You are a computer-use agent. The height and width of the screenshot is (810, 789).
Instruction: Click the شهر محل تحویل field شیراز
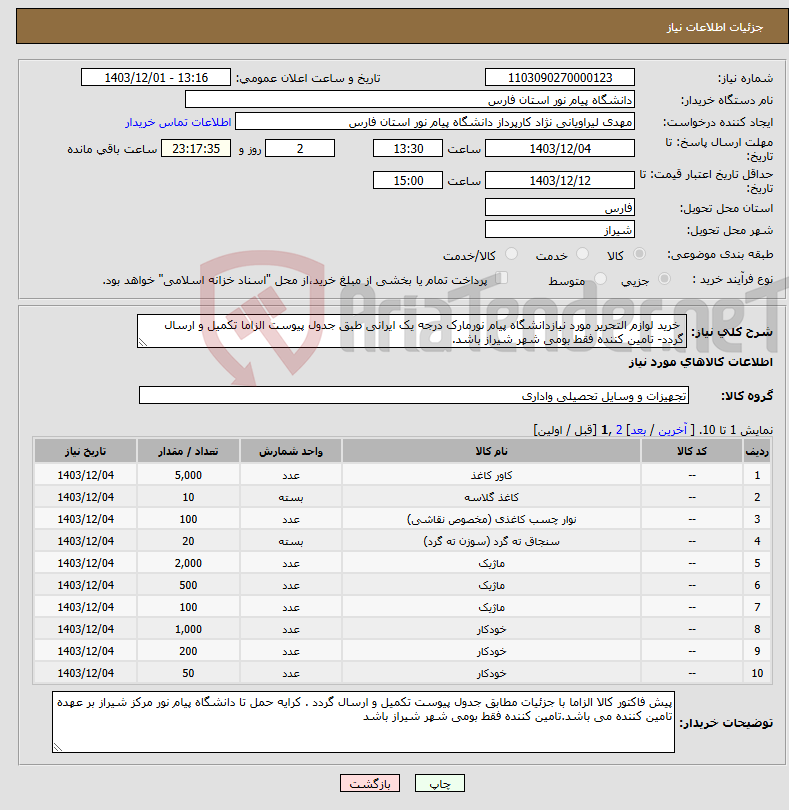560,229
